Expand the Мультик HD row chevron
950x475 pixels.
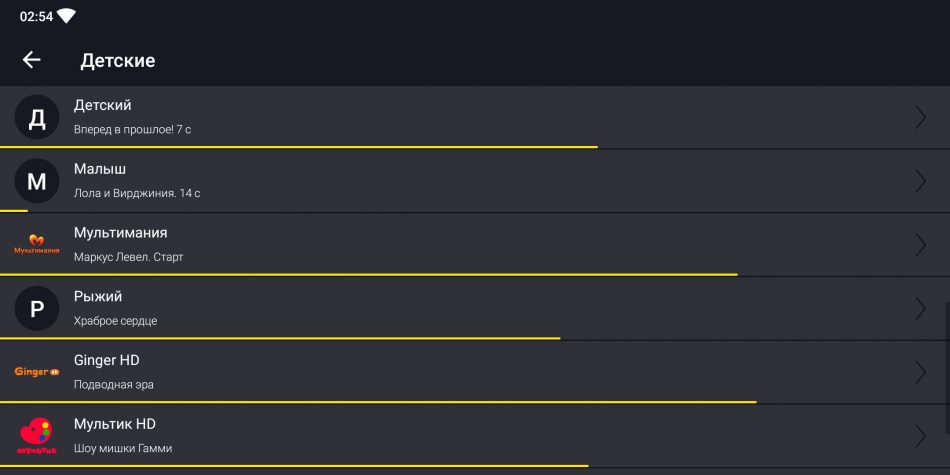(x=920, y=436)
